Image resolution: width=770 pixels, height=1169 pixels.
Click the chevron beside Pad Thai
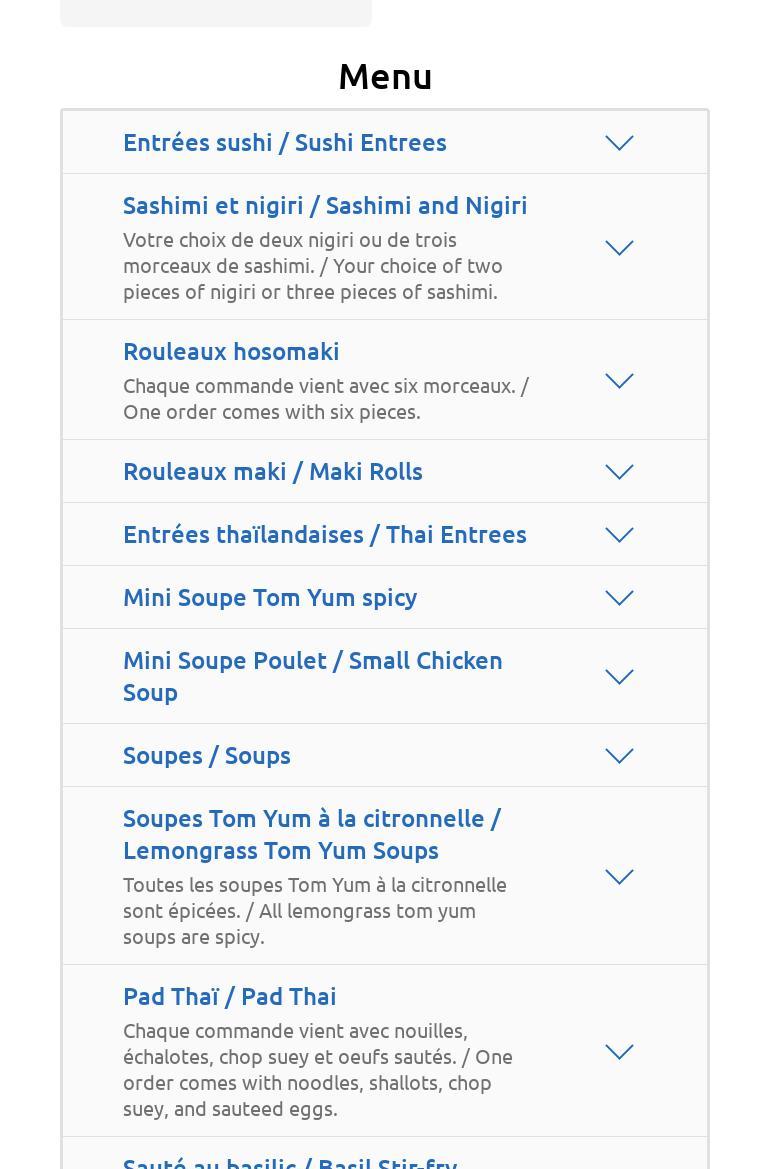pos(619,1052)
